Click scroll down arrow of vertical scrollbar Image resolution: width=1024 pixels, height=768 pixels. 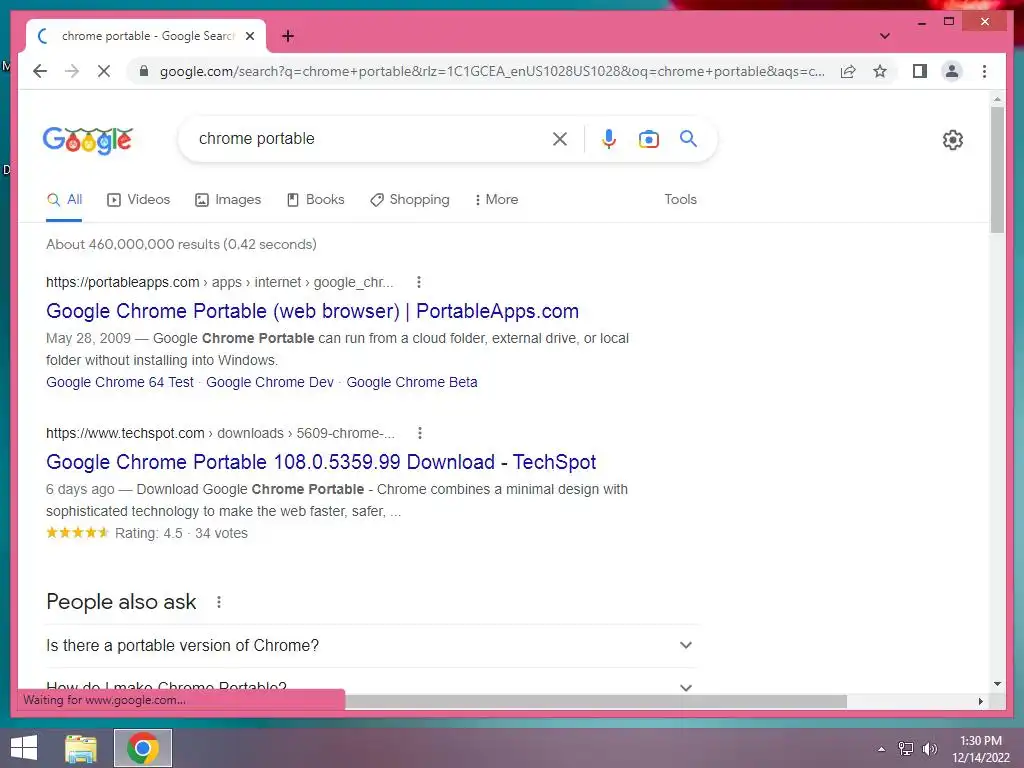pyautogui.click(x=997, y=684)
